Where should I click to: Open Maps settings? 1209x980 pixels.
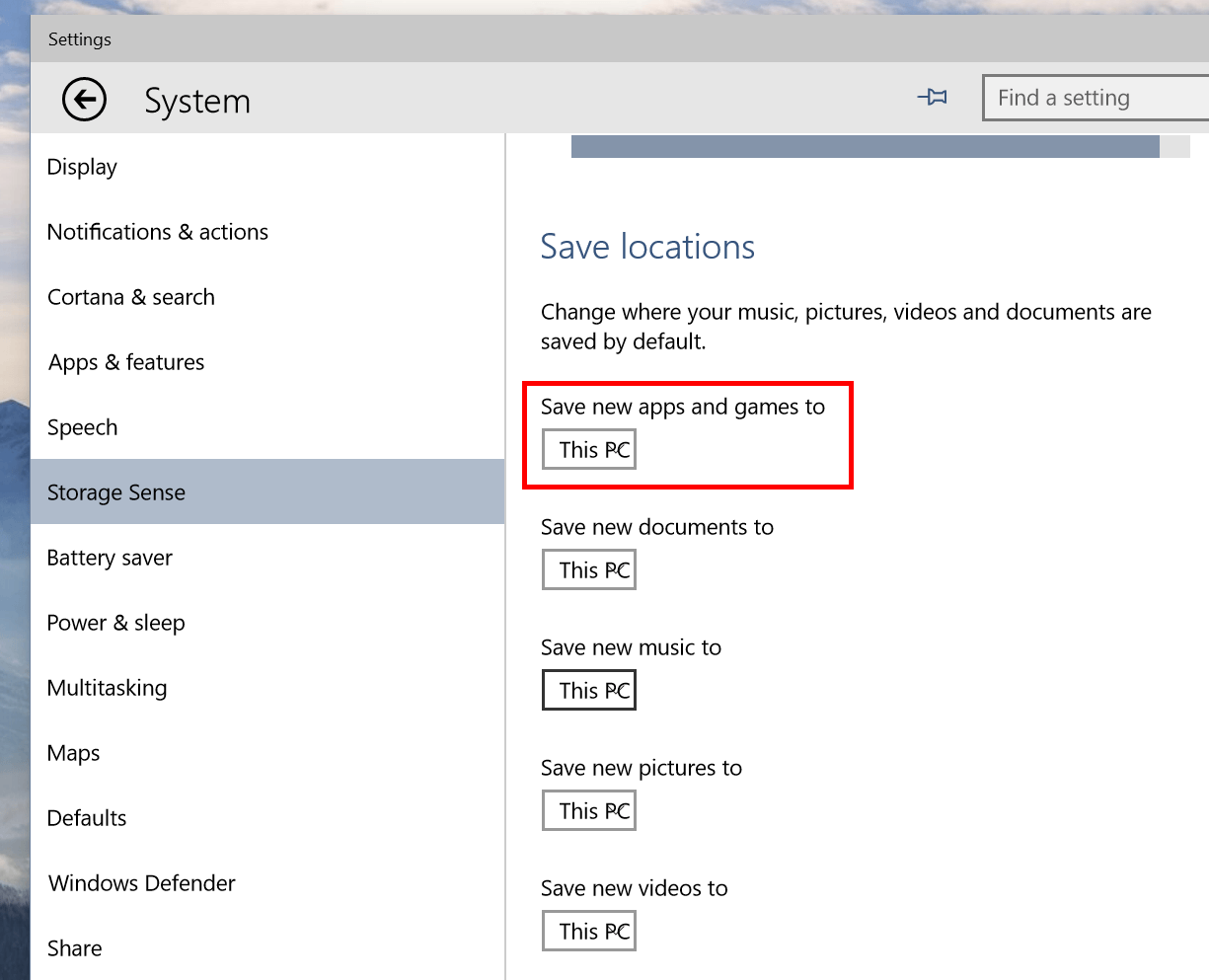coord(73,753)
